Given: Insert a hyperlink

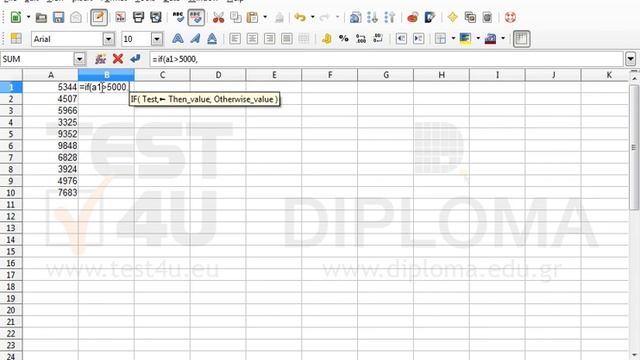Looking at the screenshot, I should pos(356,18).
